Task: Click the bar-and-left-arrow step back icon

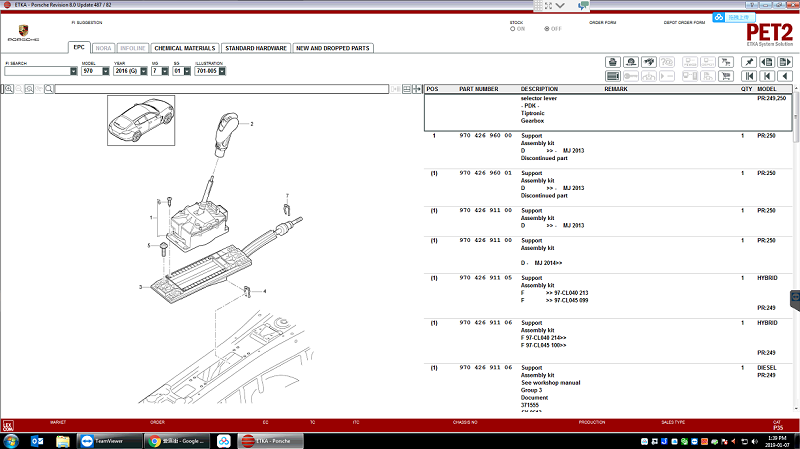Action: point(766,76)
